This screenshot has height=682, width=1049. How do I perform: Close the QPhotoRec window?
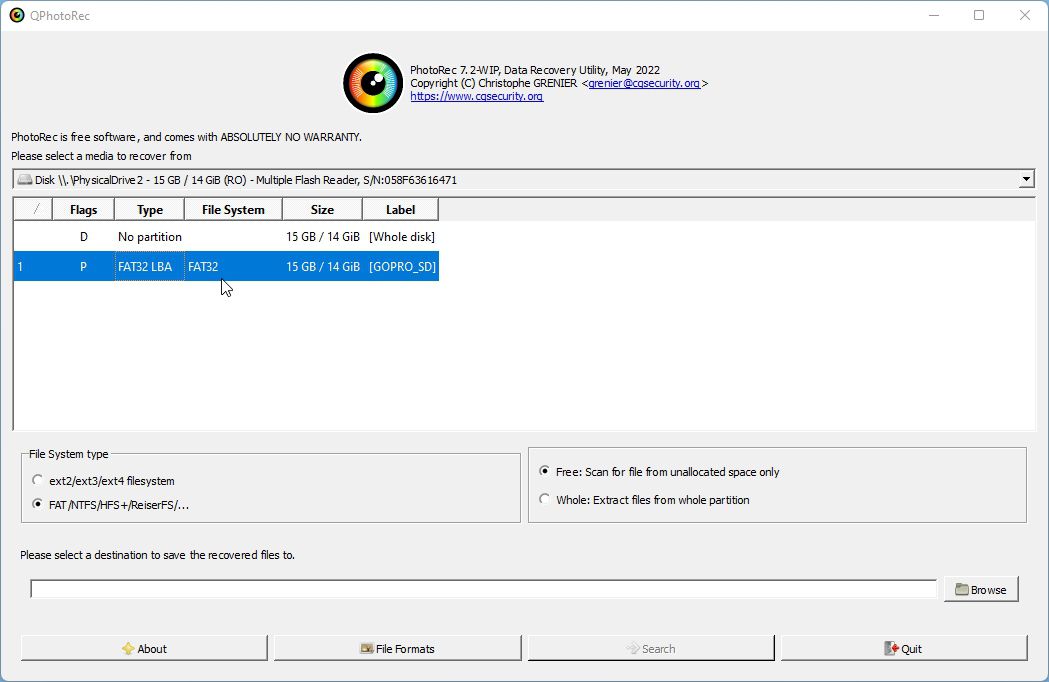click(x=1024, y=15)
